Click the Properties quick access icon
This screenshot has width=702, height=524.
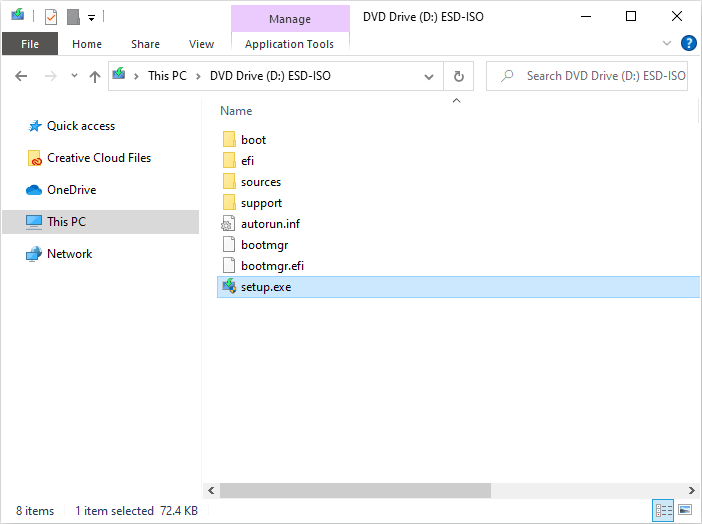coord(51,17)
